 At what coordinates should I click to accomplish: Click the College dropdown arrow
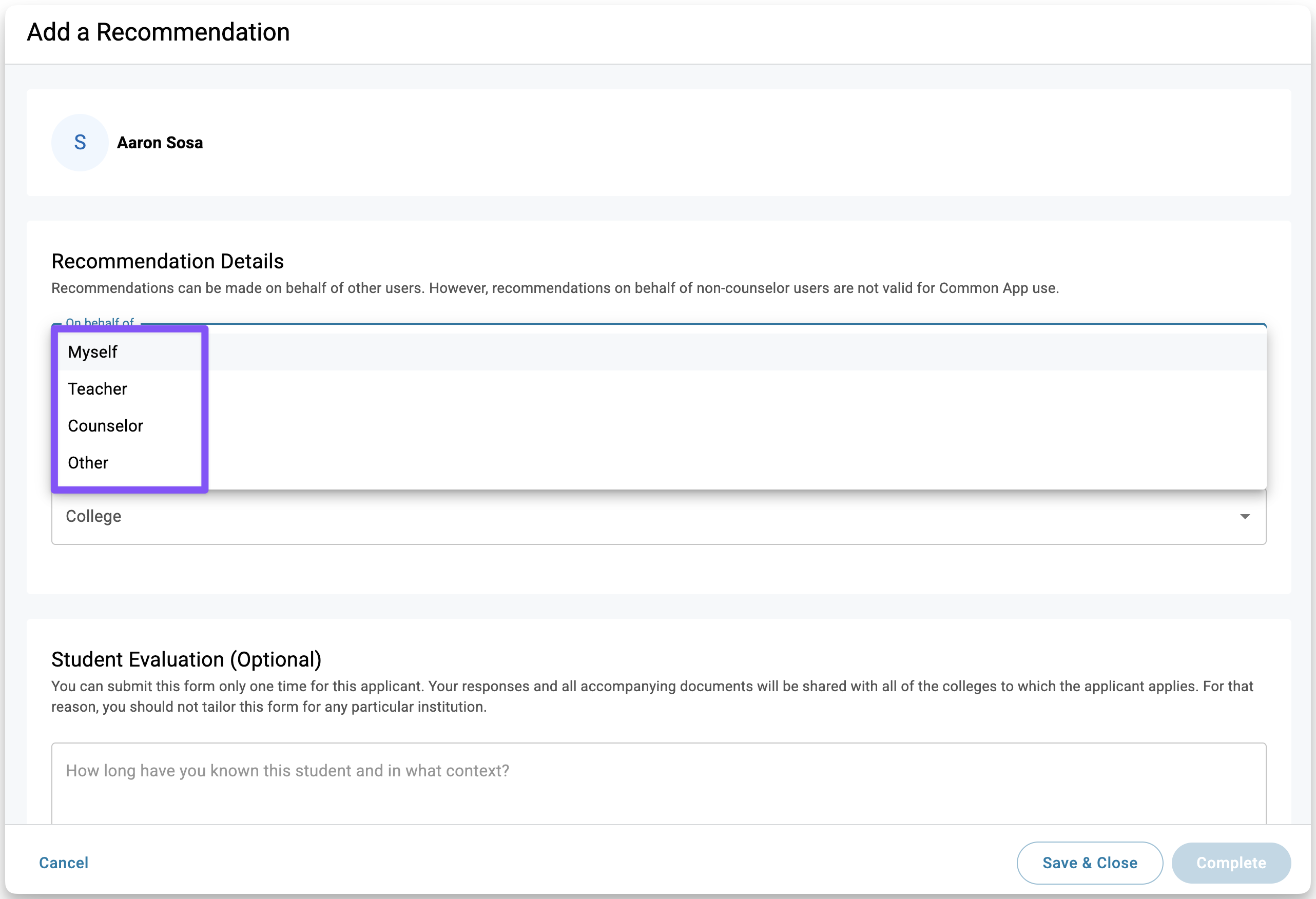point(1245,516)
